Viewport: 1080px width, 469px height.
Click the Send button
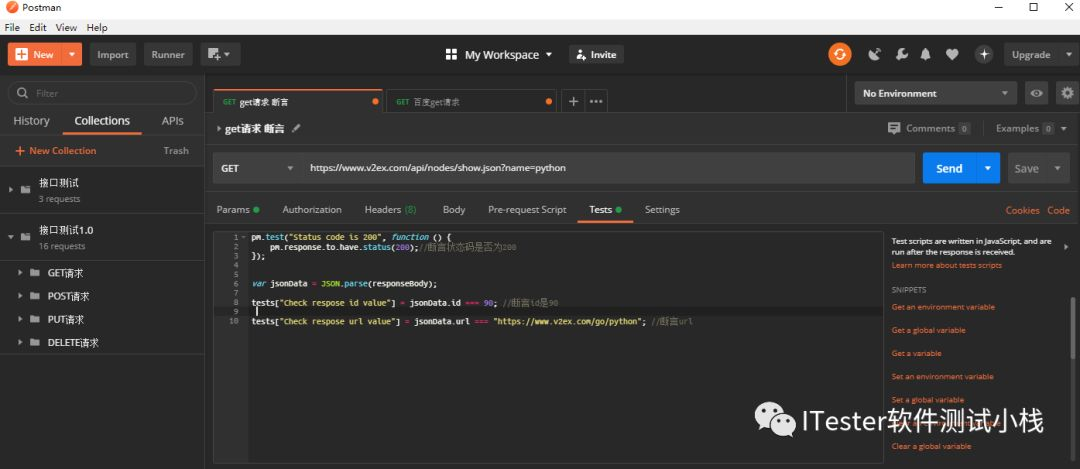coord(949,168)
